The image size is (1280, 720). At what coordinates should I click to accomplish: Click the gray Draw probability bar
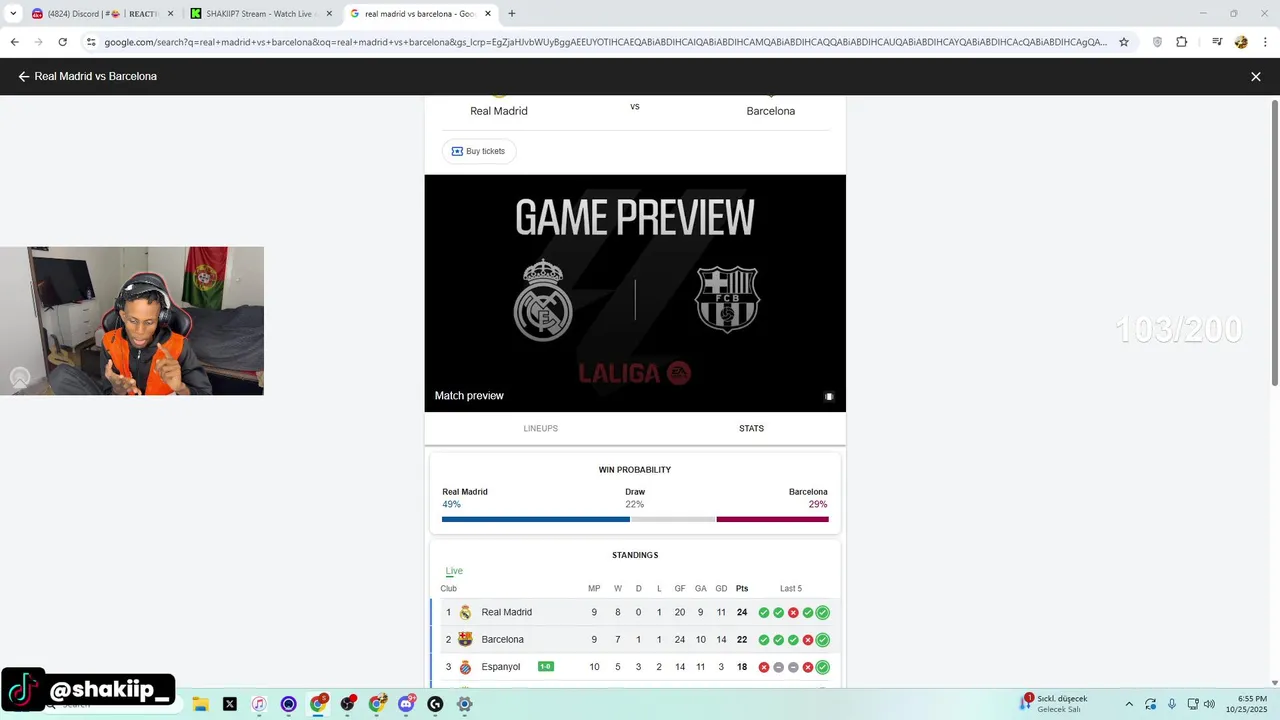(673, 519)
